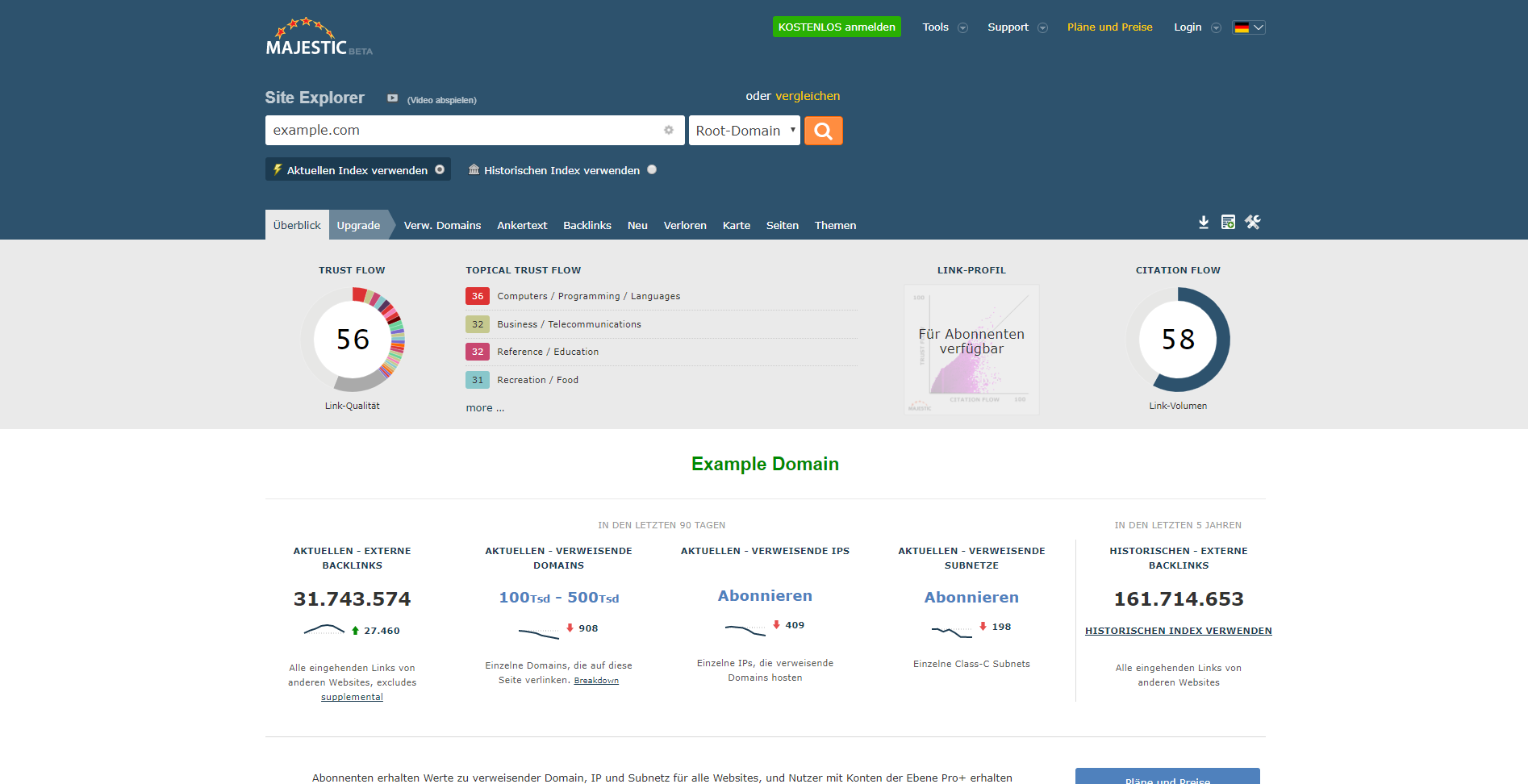Open the language selector chevron
The height and width of the screenshot is (784, 1528).
(1258, 27)
